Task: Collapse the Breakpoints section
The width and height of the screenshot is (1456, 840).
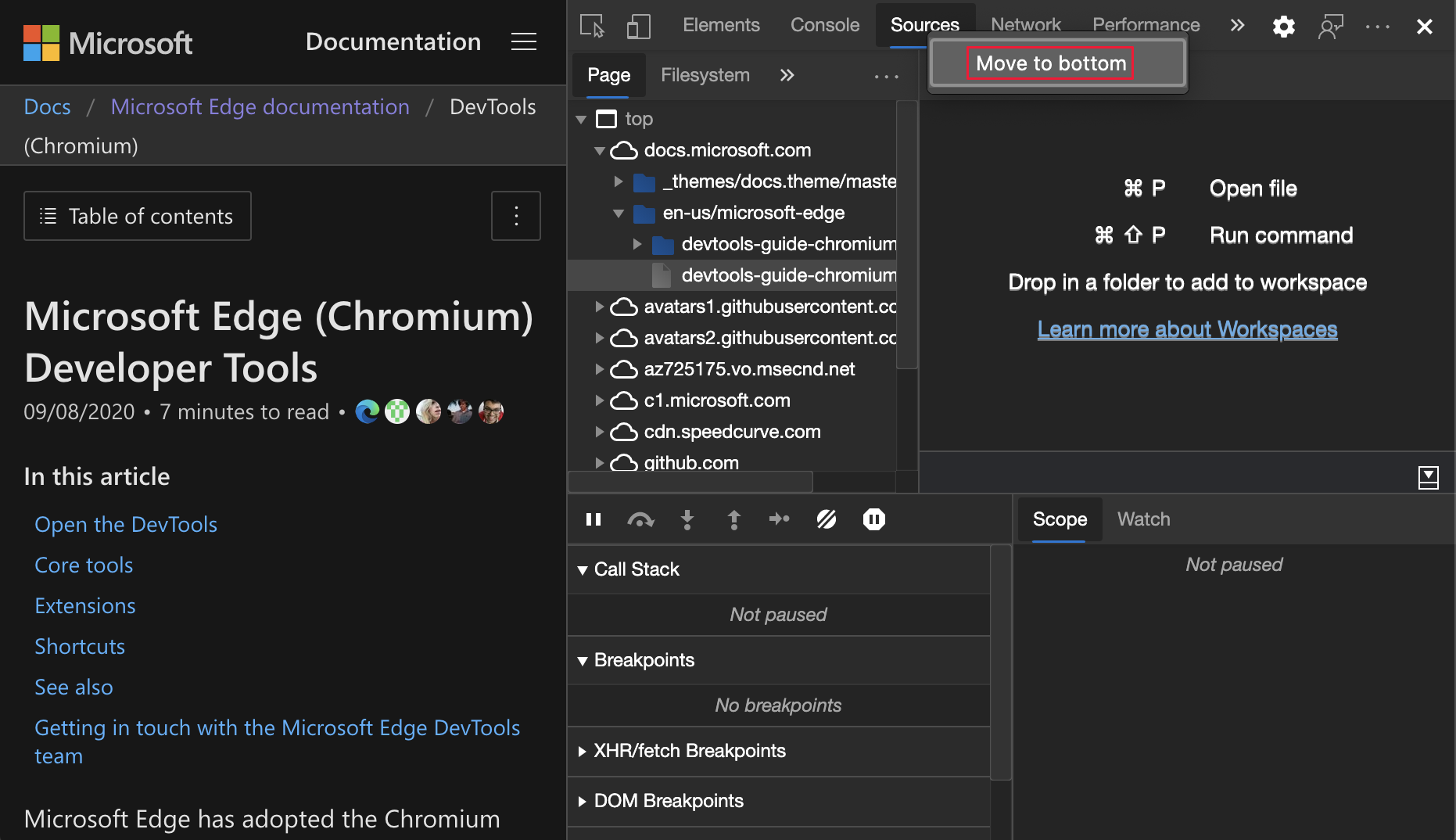Action: 583,661
